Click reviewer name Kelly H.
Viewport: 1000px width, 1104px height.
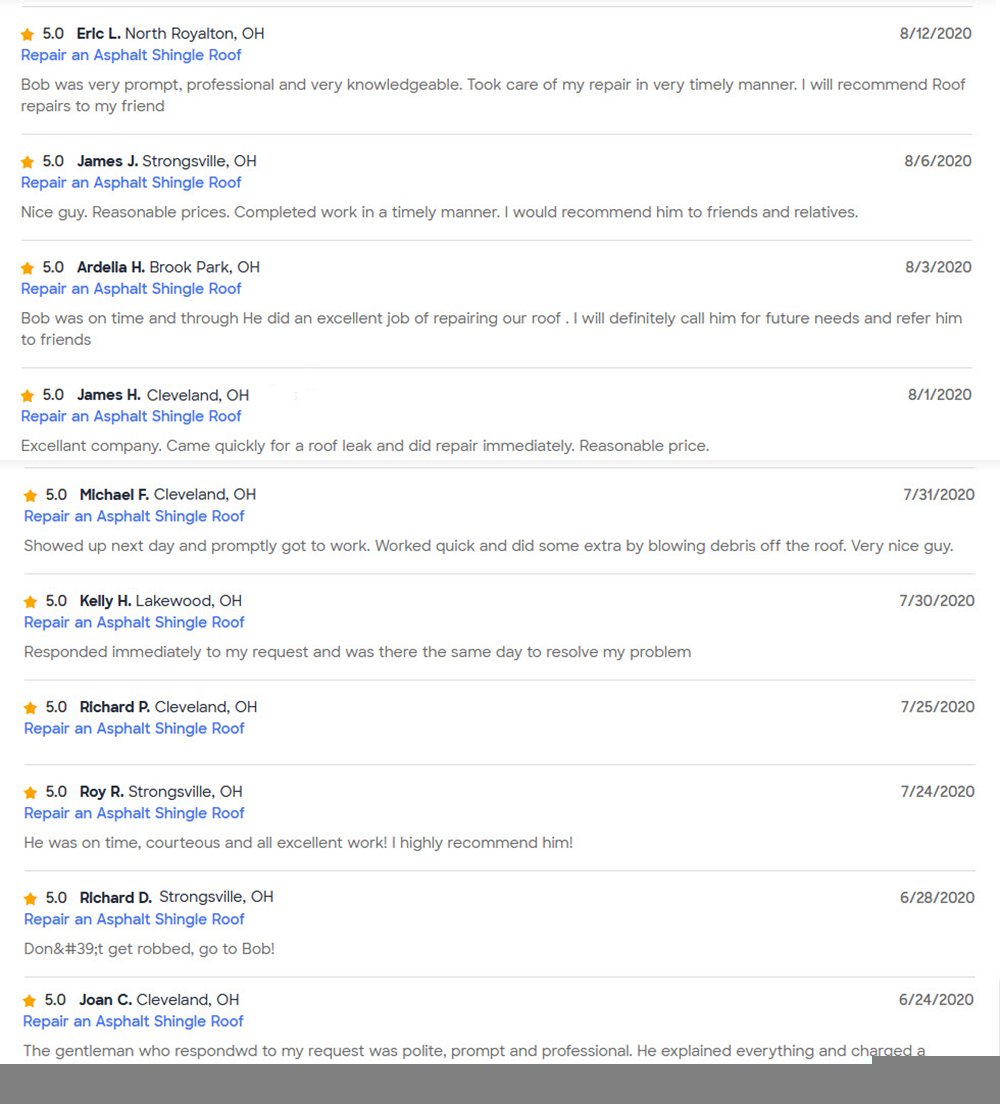(105, 601)
